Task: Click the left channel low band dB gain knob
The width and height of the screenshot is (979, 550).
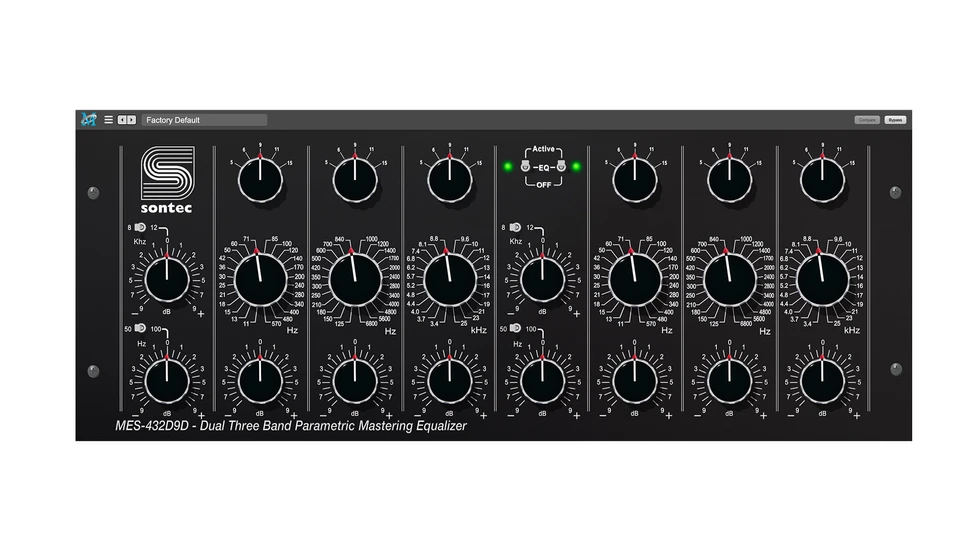Action: (260, 380)
